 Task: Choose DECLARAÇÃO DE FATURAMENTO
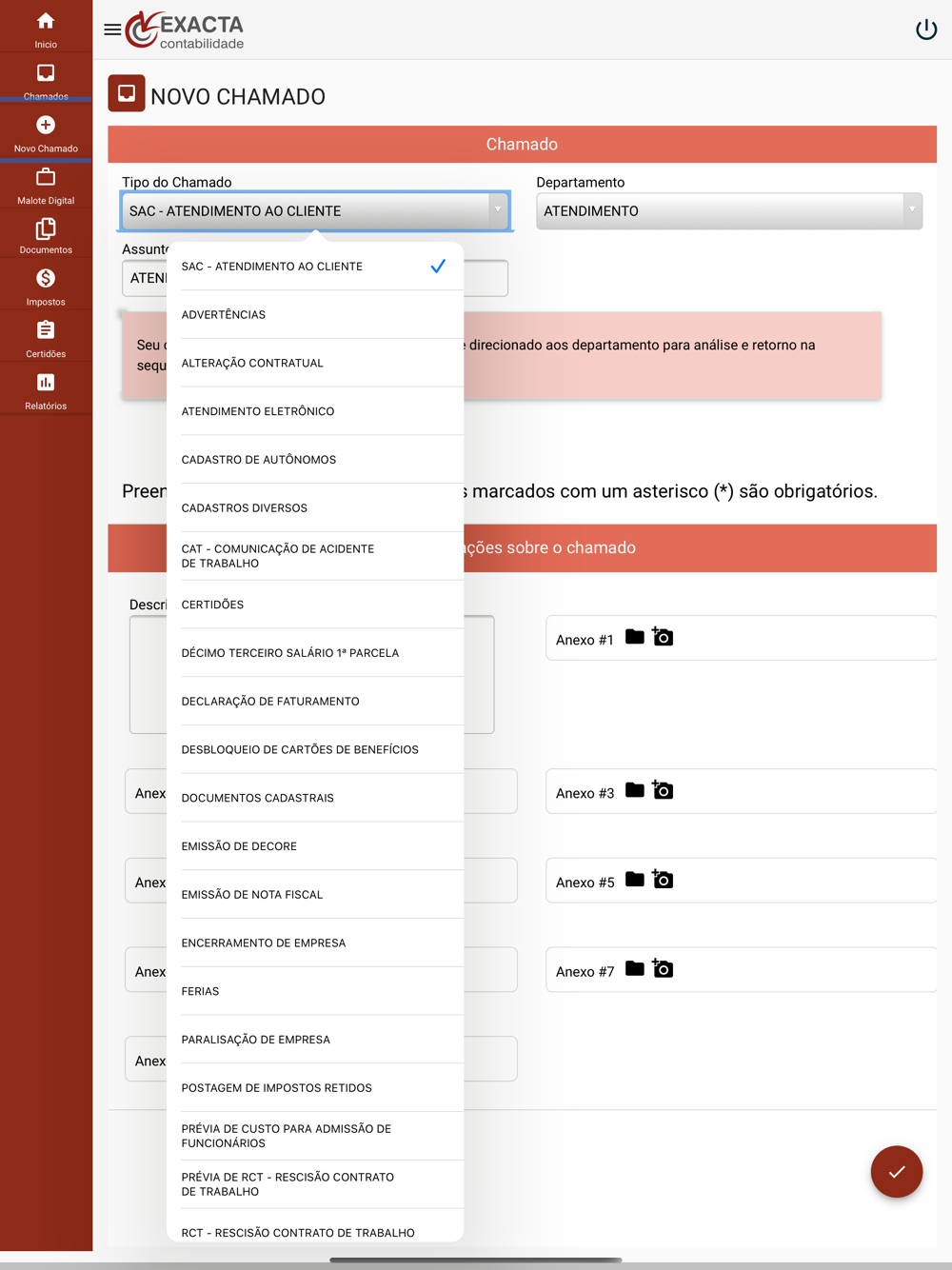coord(315,702)
